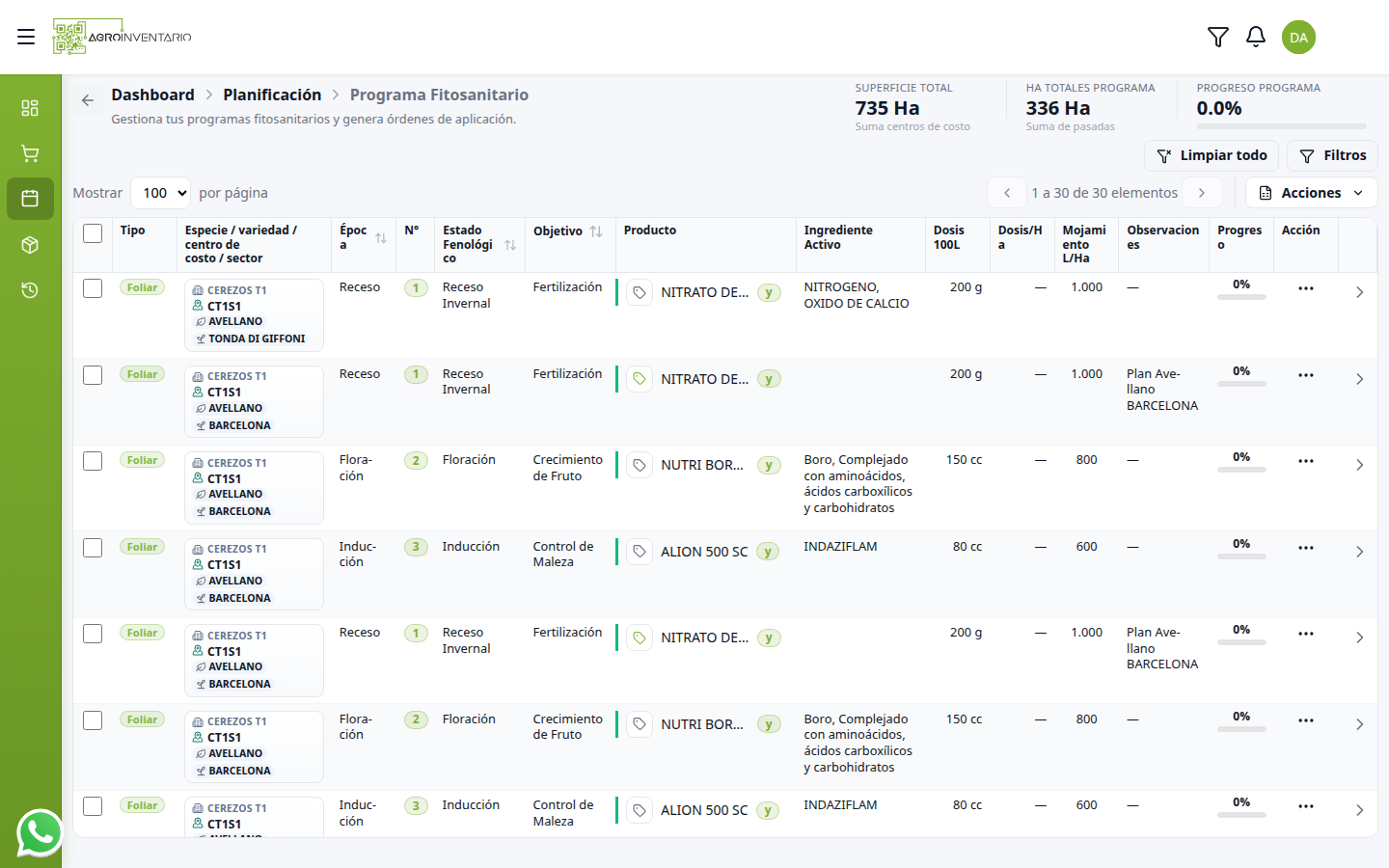Expand the first row chevron
The height and width of the screenshot is (868, 1389).
1359,292
